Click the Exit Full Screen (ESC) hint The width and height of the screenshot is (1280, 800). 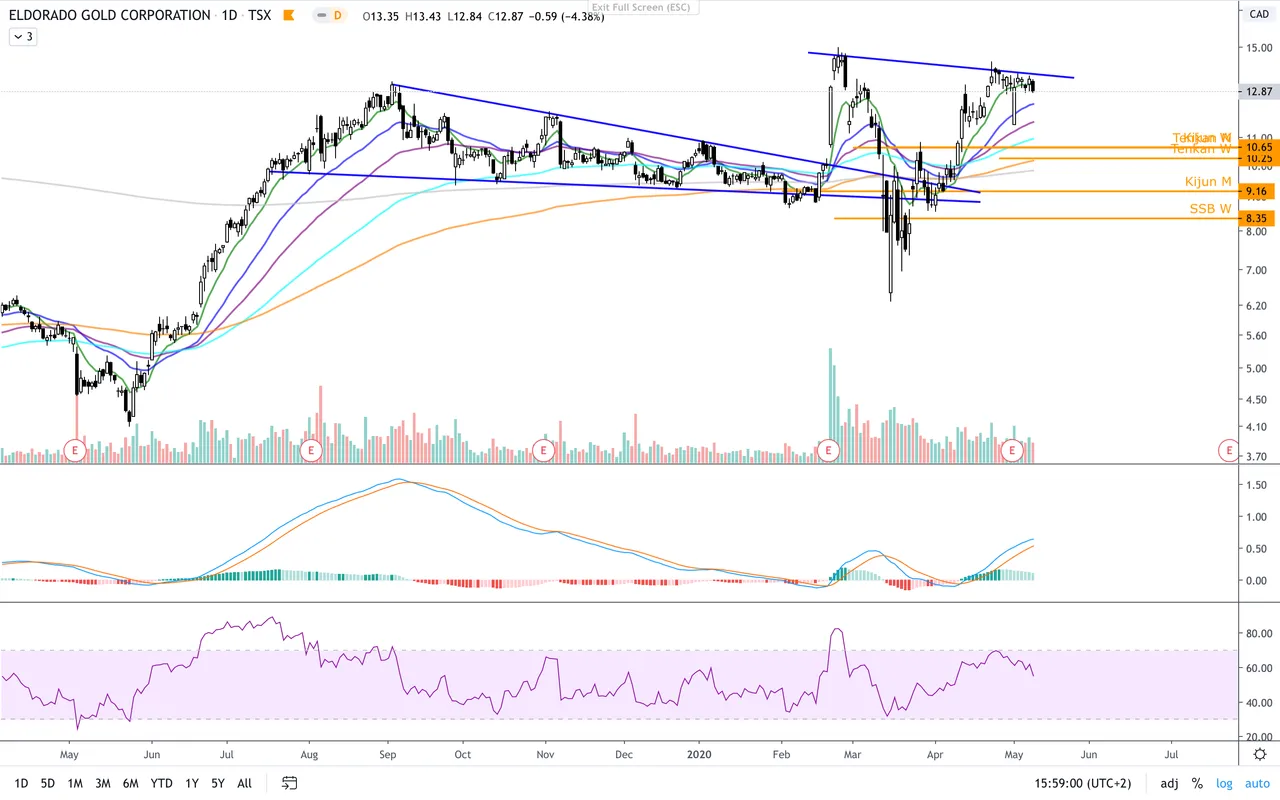click(x=644, y=7)
